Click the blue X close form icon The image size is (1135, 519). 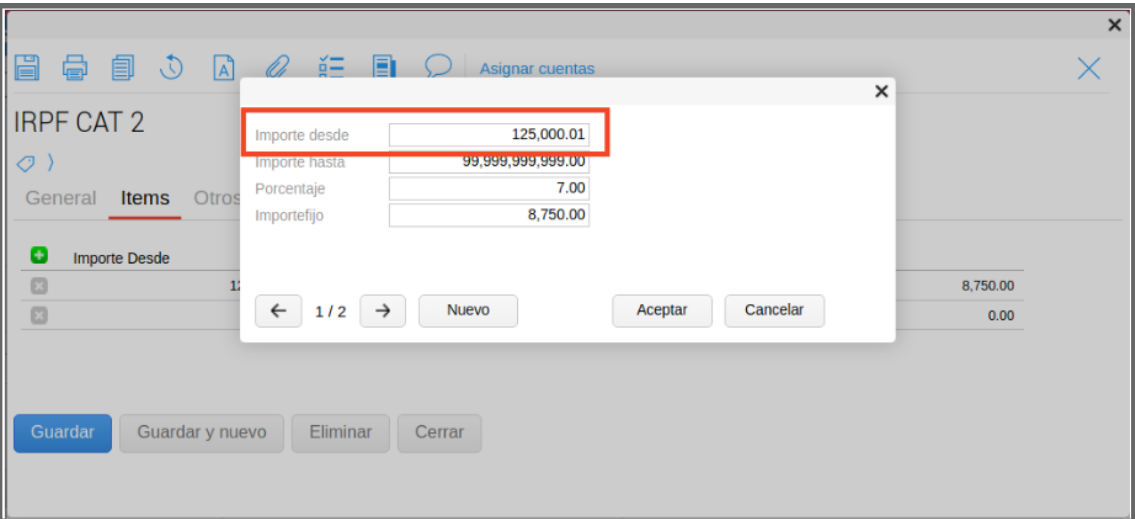pyautogui.click(x=1089, y=68)
